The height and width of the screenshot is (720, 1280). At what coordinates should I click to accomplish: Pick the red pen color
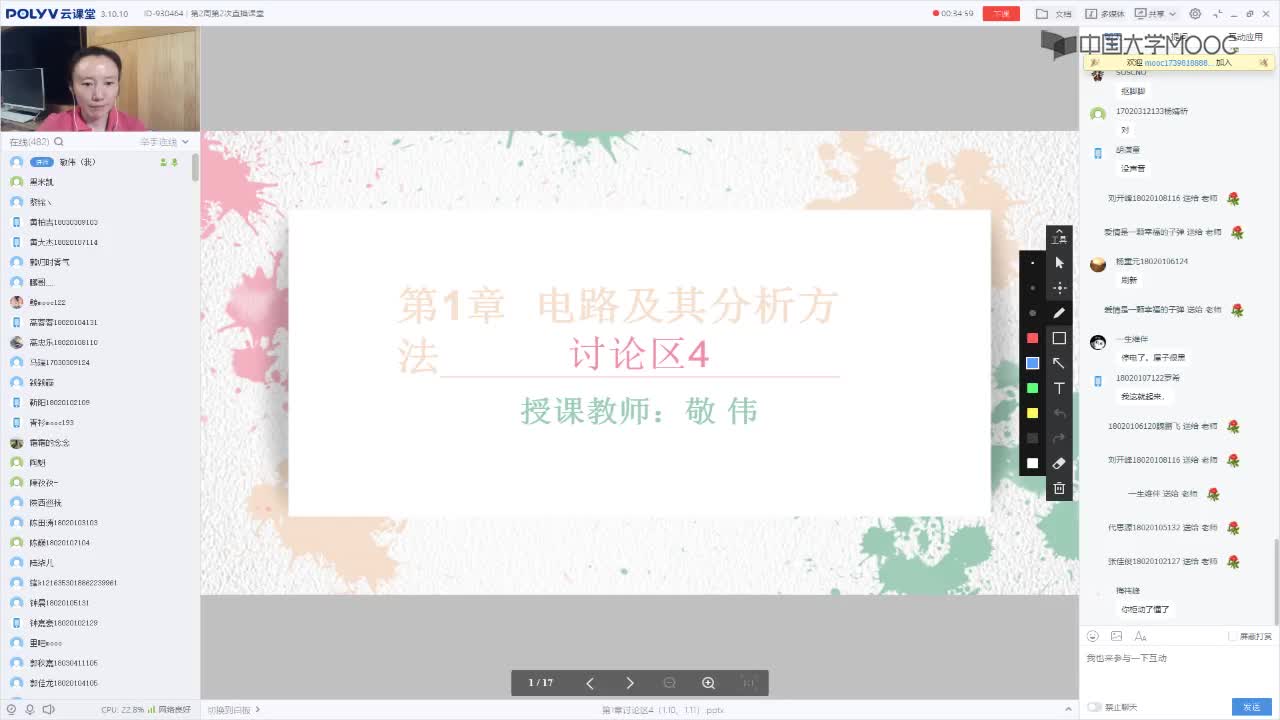(1033, 338)
